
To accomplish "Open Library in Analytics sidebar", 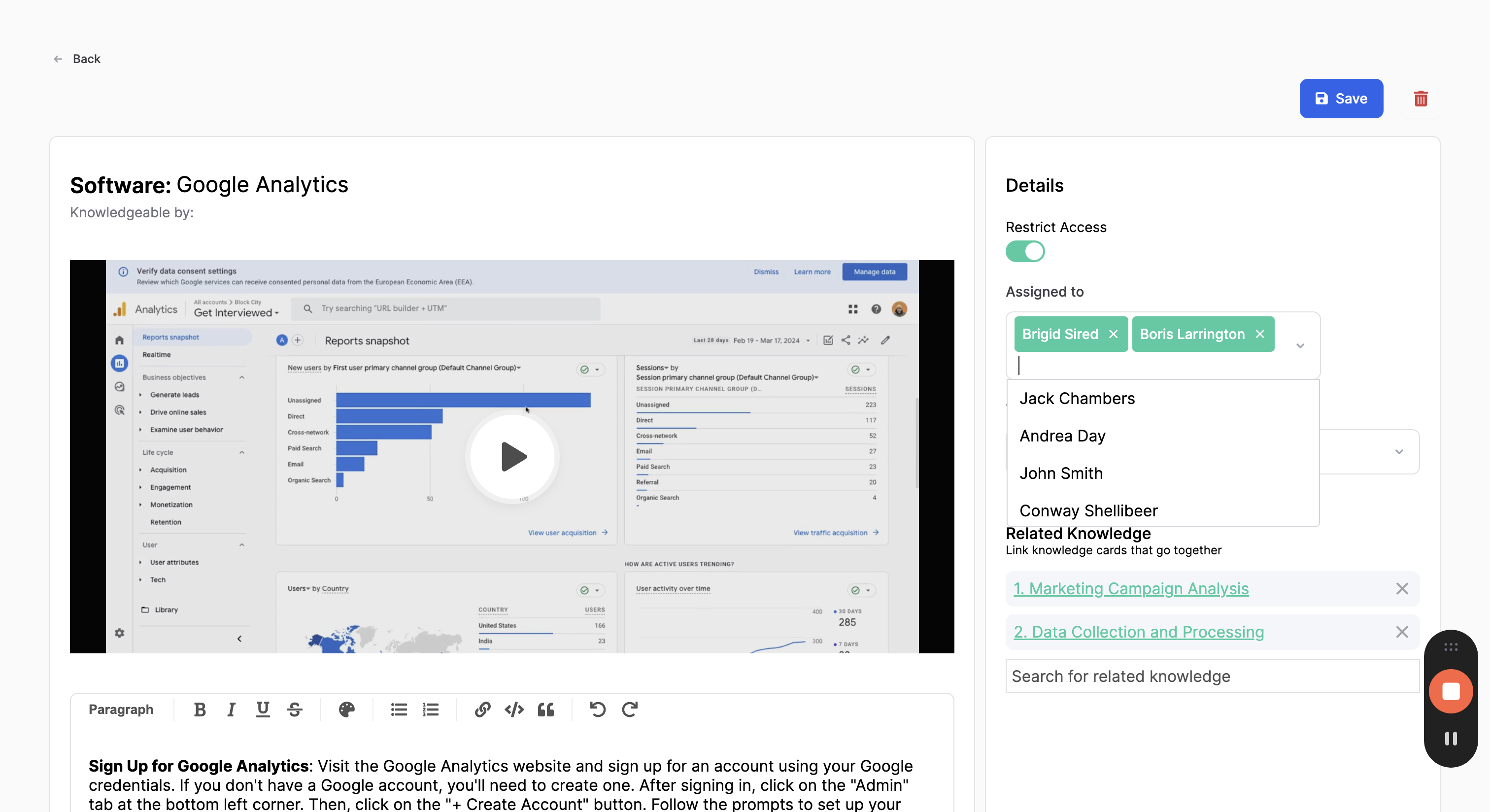I will (160, 609).
